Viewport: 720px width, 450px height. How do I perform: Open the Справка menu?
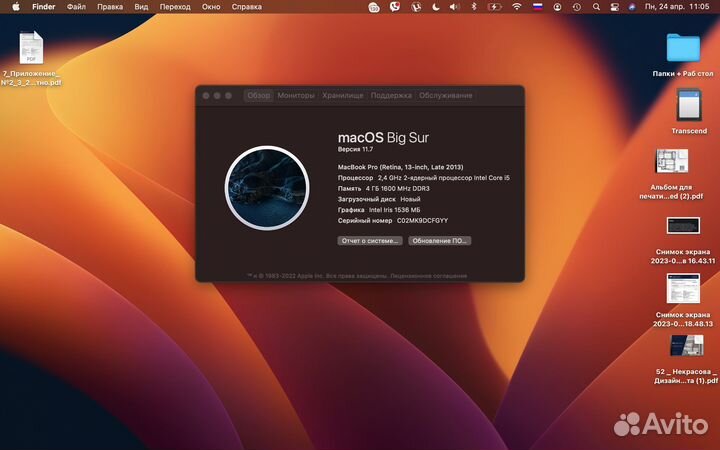(x=247, y=7)
